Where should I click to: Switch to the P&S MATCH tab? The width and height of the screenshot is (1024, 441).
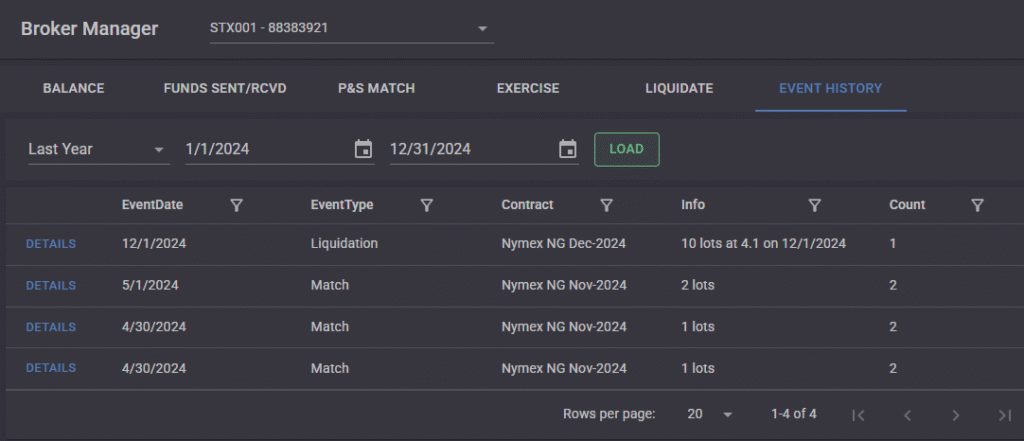pyautogui.click(x=376, y=88)
